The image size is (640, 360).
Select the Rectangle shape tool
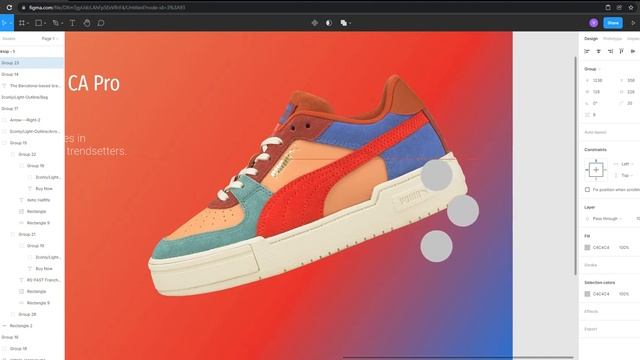pyautogui.click(x=38, y=23)
